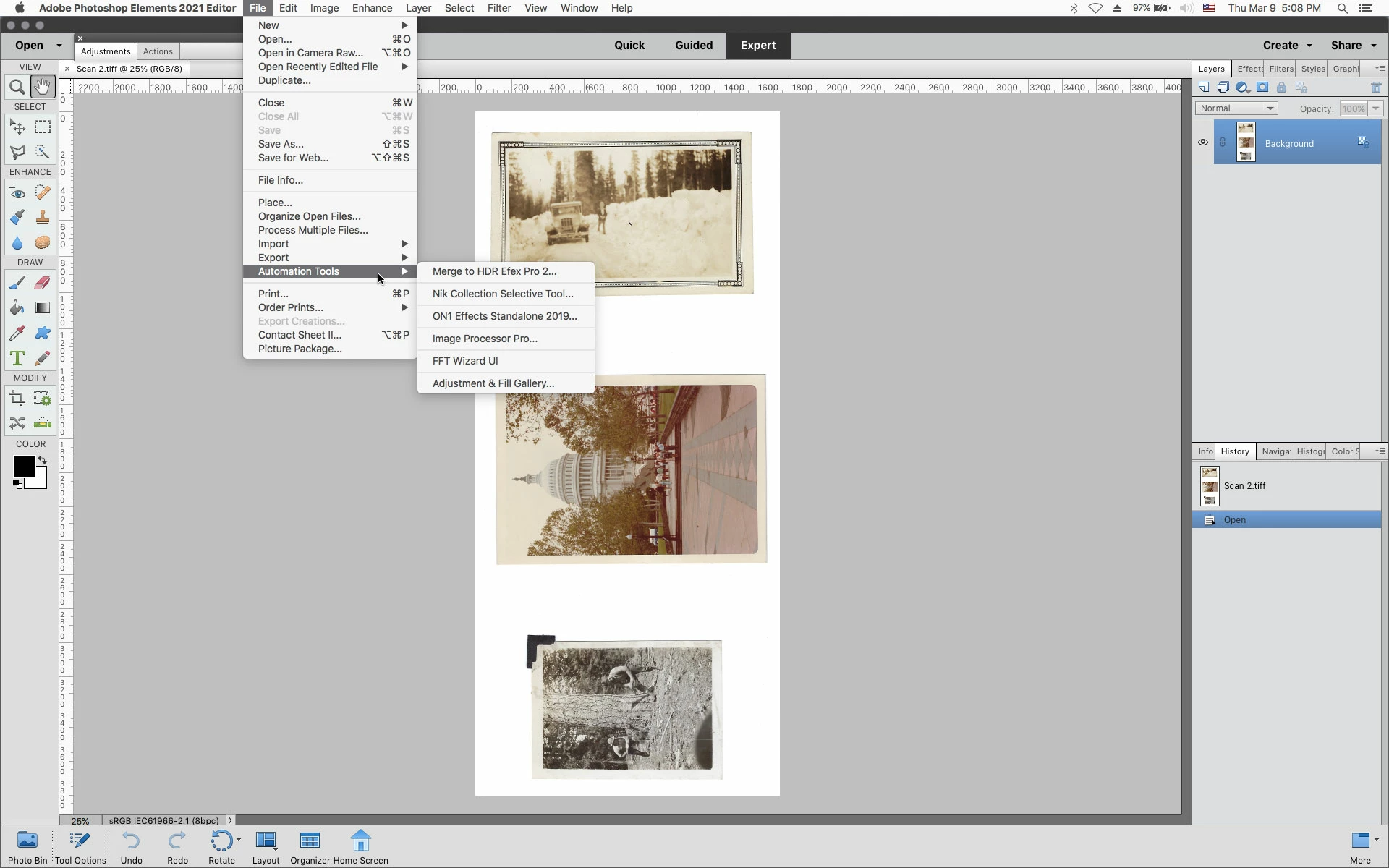Click the Undo button
The height and width of the screenshot is (868, 1389).
[131, 847]
